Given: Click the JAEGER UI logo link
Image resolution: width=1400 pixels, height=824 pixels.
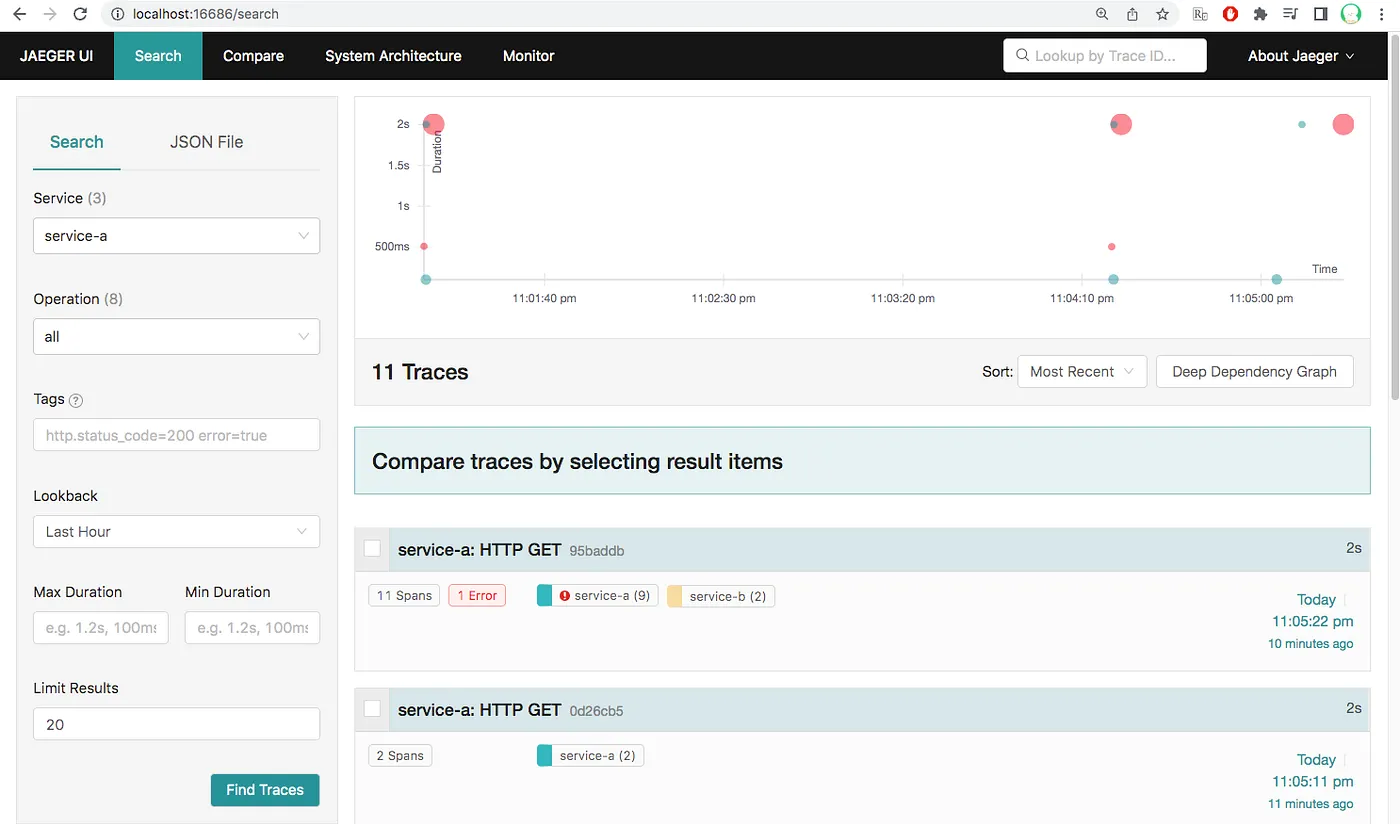Looking at the screenshot, I should [57, 56].
